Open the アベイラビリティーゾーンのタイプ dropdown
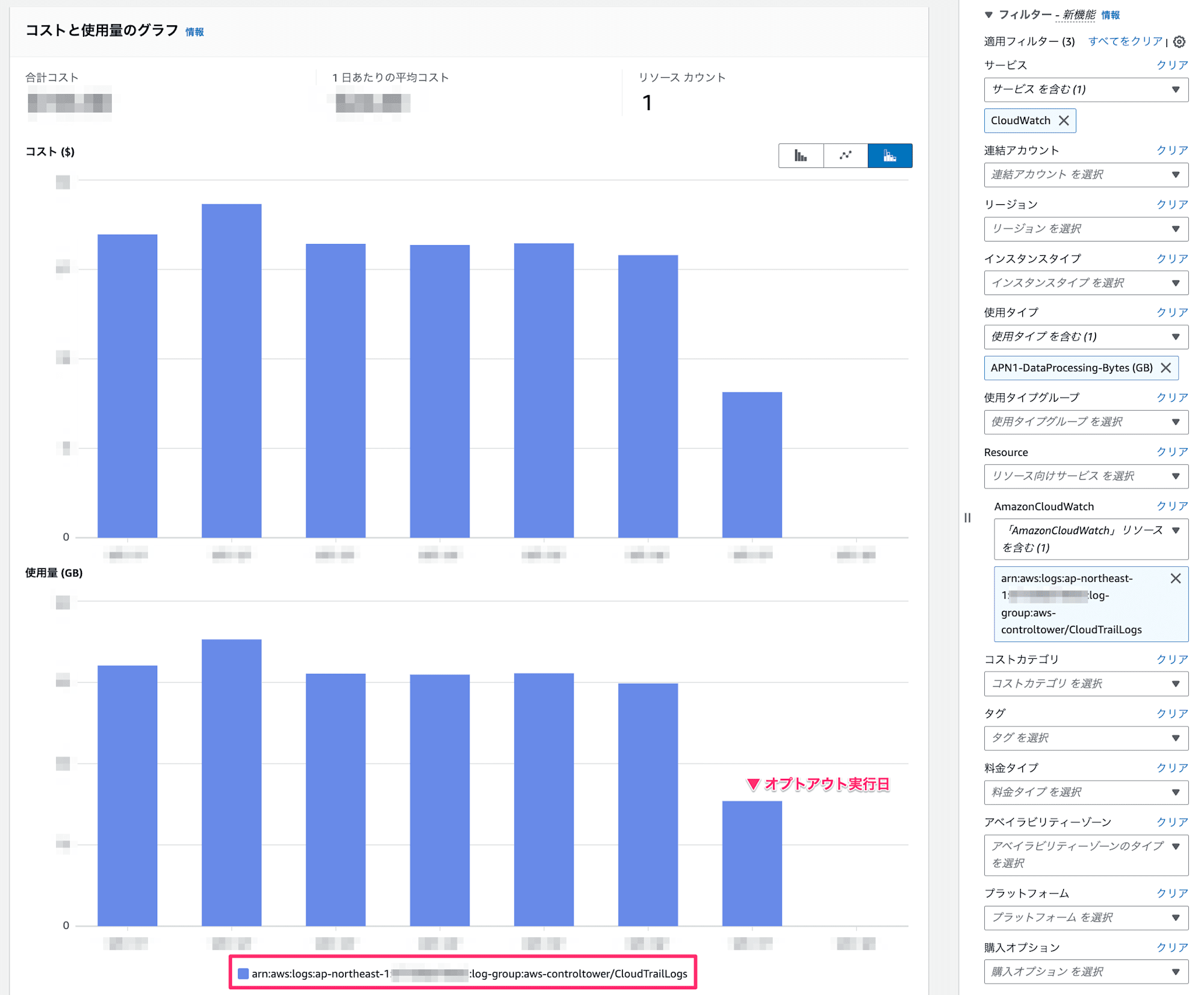 [x=1086, y=855]
